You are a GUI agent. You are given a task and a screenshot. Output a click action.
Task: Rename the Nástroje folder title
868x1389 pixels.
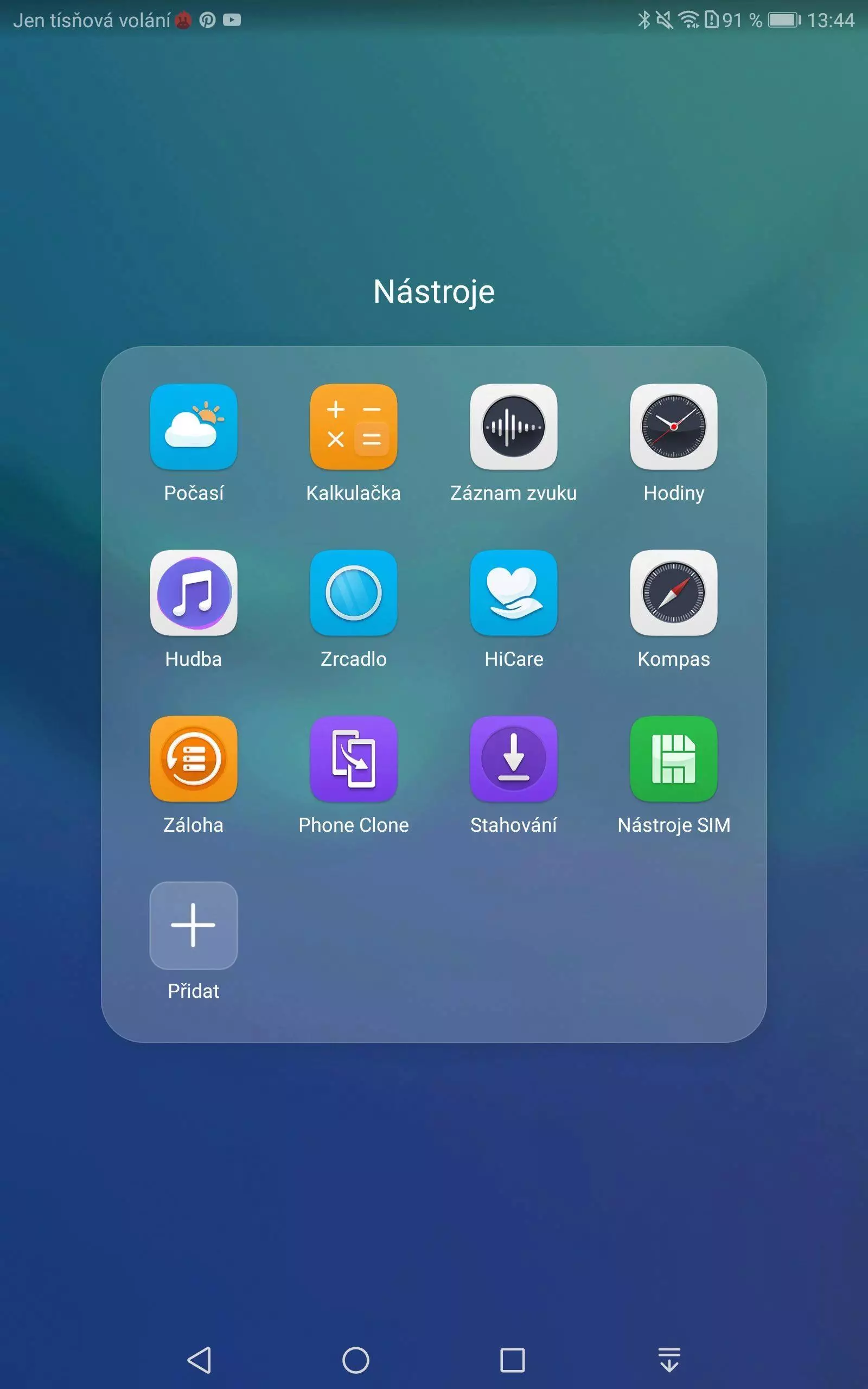pos(434,291)
